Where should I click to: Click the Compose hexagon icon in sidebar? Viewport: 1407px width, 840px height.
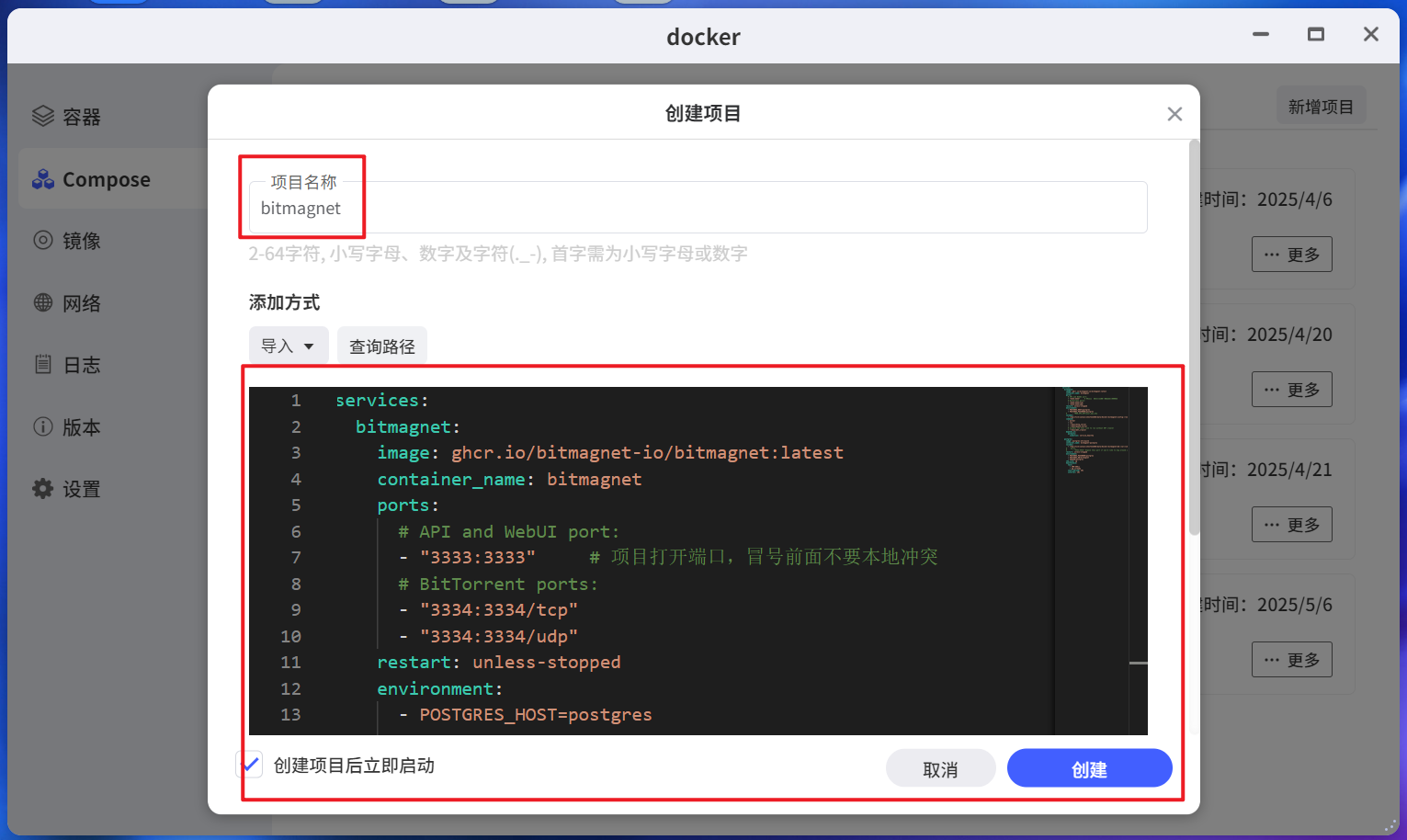coord(42,179)
